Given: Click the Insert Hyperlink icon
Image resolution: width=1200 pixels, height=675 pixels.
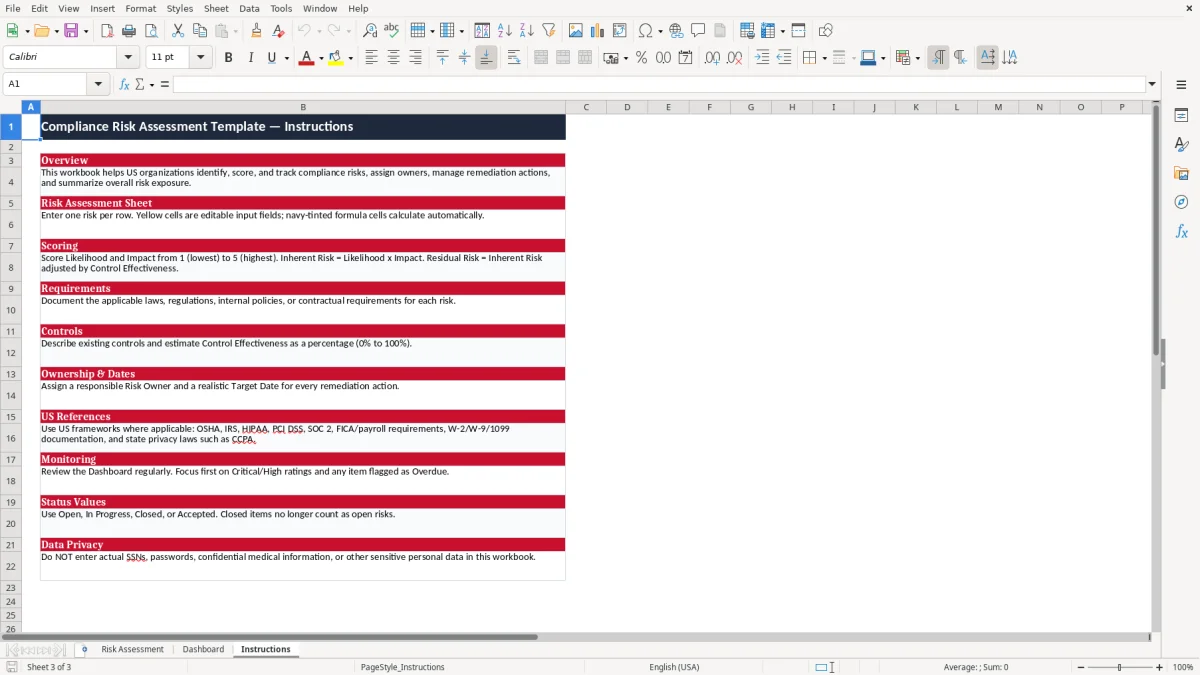Looking at the screenshot, I should click(x=676, y=31).
